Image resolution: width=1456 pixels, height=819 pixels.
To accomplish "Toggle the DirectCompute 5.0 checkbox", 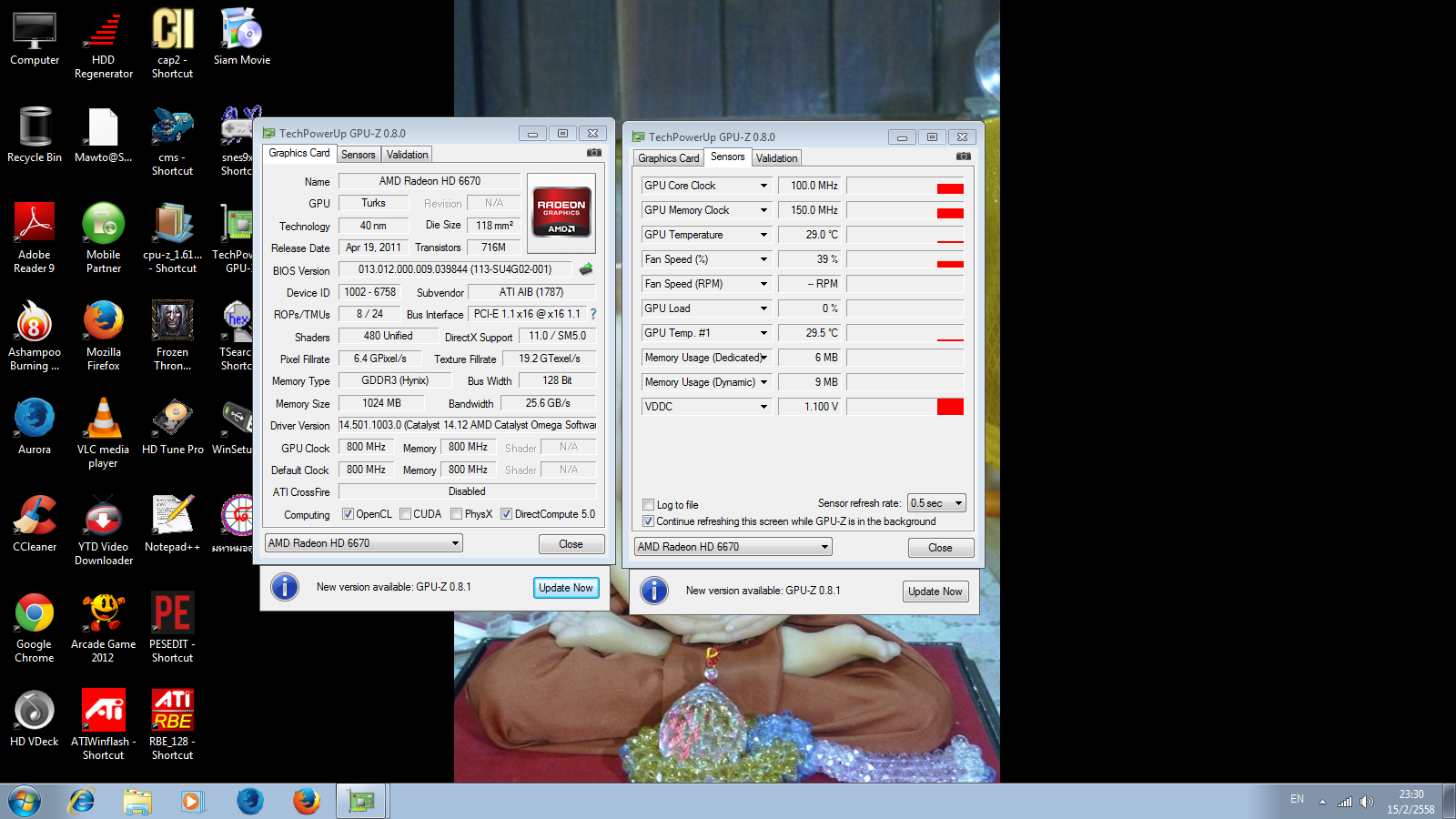I will [x=506, y=514].
